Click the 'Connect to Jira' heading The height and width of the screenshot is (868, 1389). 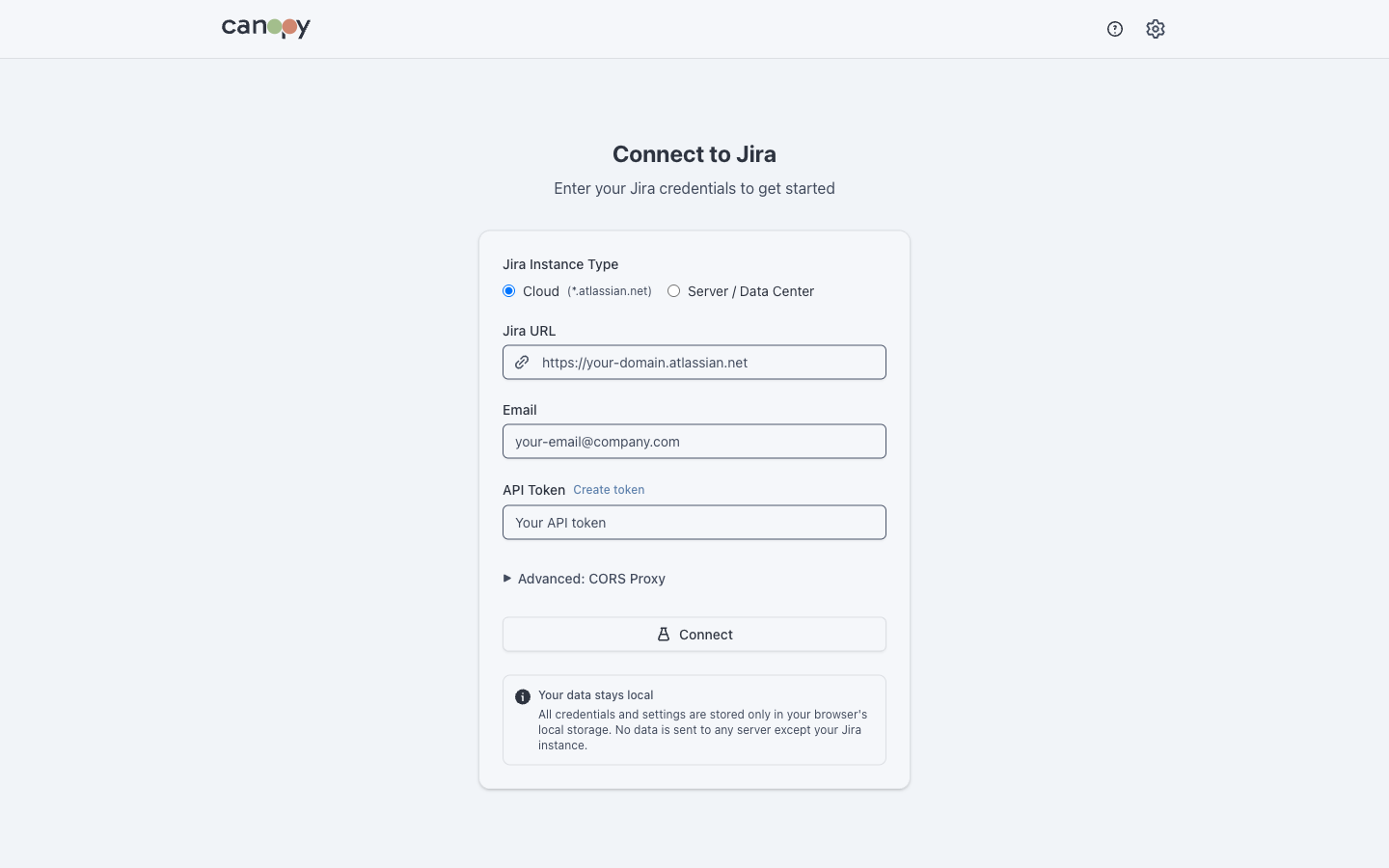694,154
